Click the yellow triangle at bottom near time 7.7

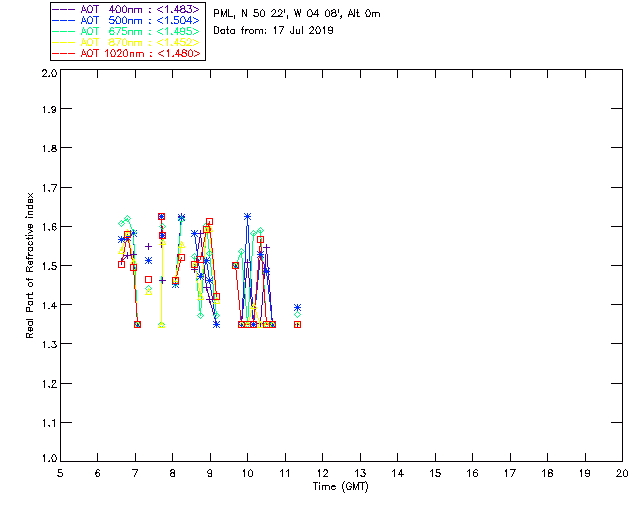[x=161, y=324]
